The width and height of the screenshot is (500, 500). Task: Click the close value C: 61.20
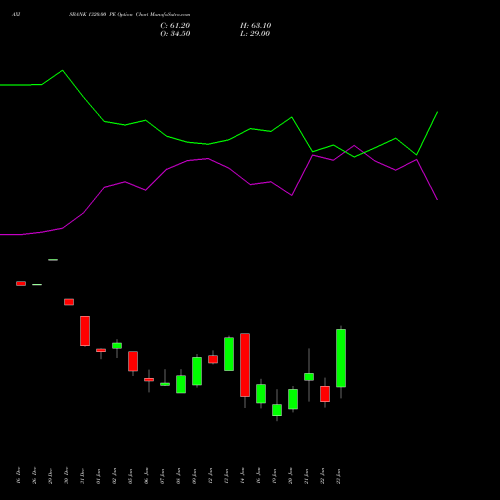pos(175,26)
